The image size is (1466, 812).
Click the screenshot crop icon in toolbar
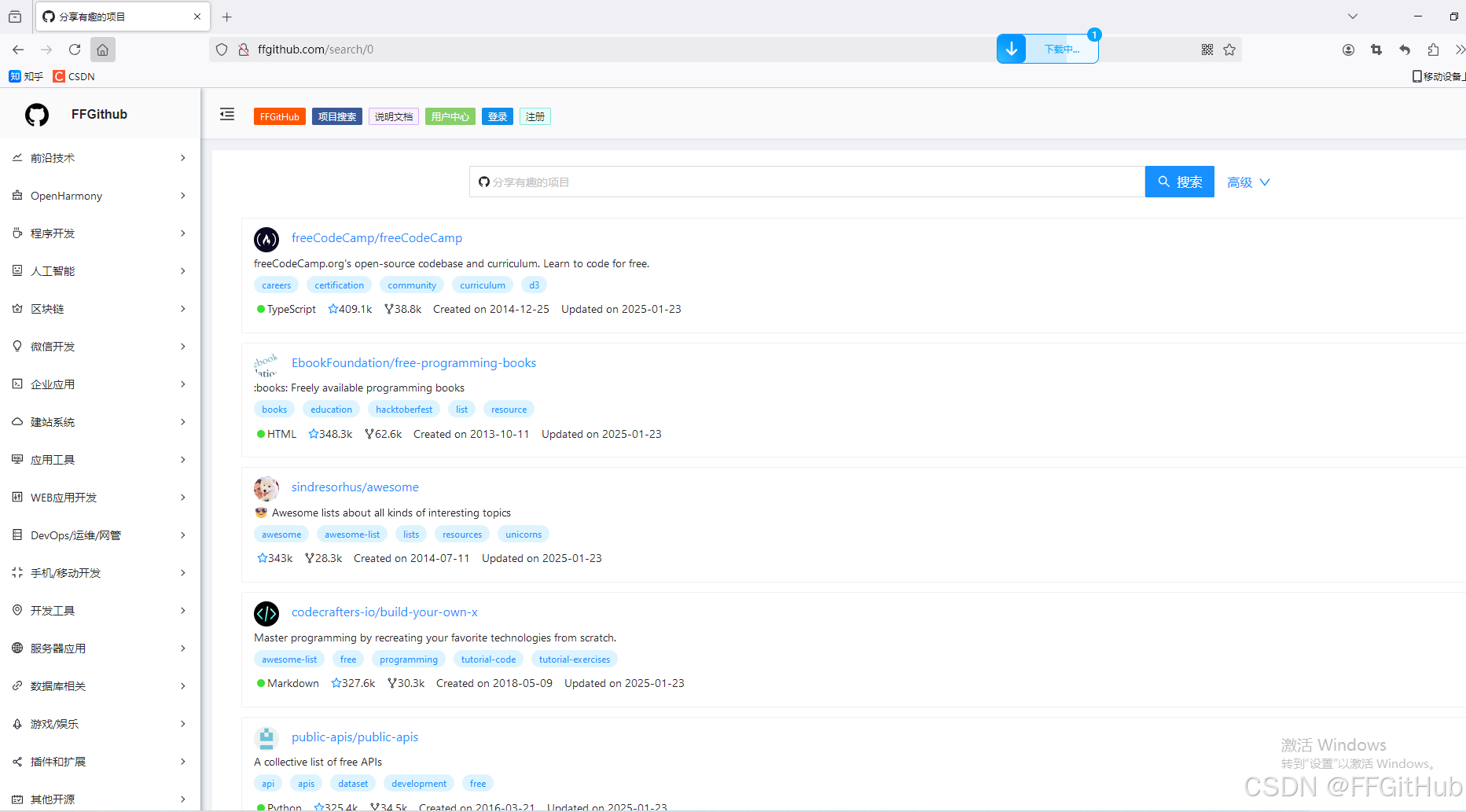(1376, 50)
